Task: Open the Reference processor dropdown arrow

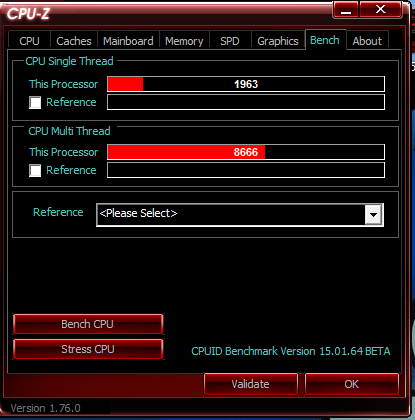Action: (x=373, y=215)
